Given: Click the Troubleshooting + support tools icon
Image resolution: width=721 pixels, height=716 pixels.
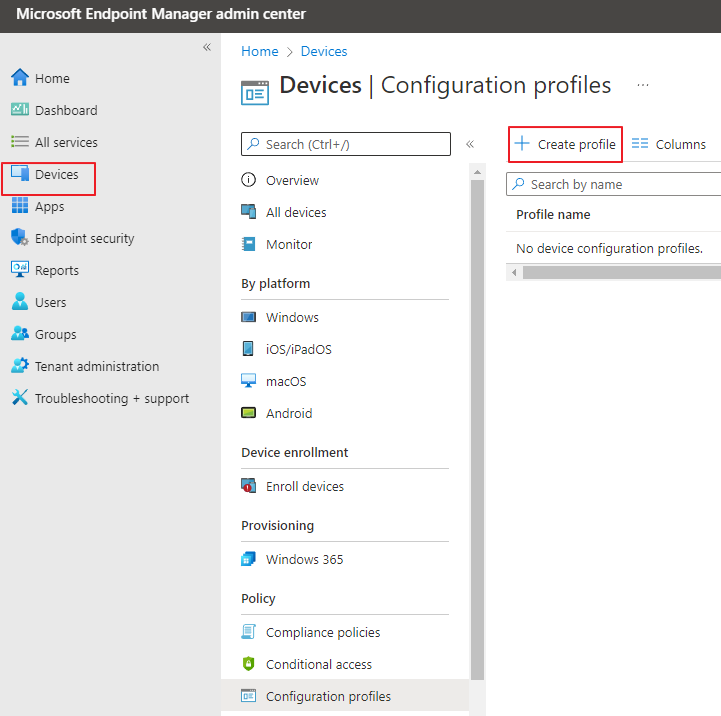Looking at the screenshot, I should click(20, 397).
